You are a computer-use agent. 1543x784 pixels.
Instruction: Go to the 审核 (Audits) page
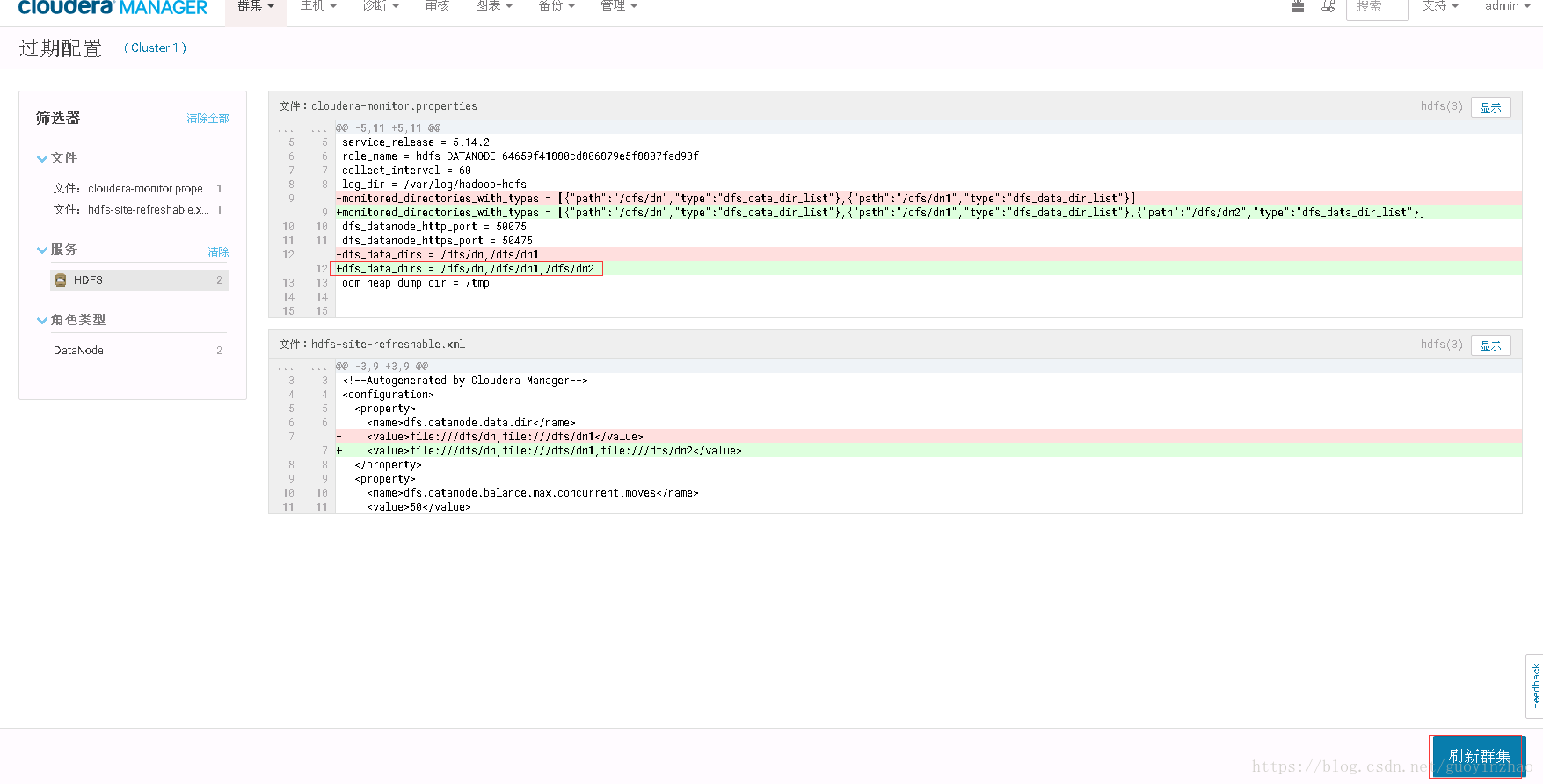pos(437,6)
